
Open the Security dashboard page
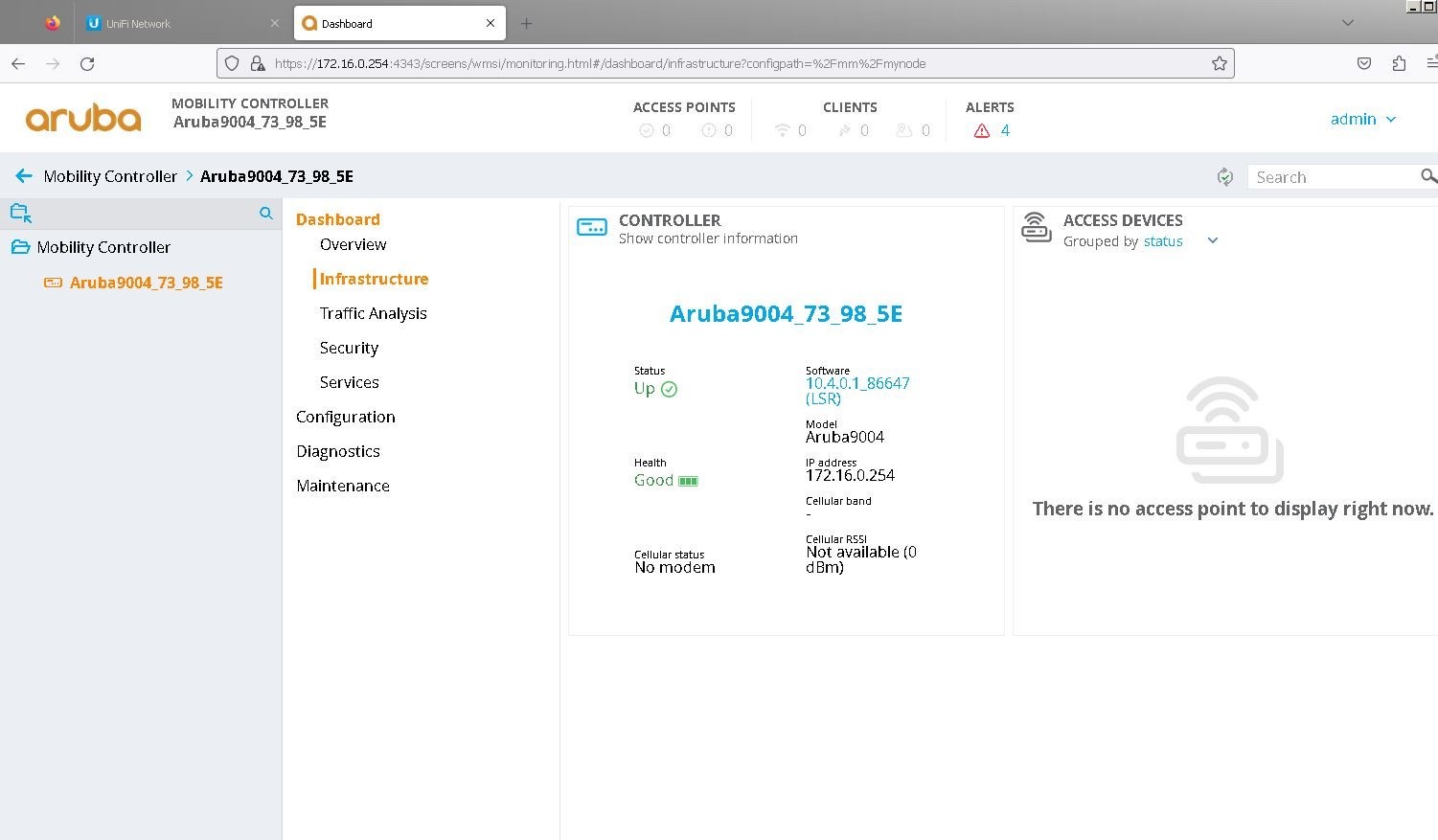(x=349, y=348)
